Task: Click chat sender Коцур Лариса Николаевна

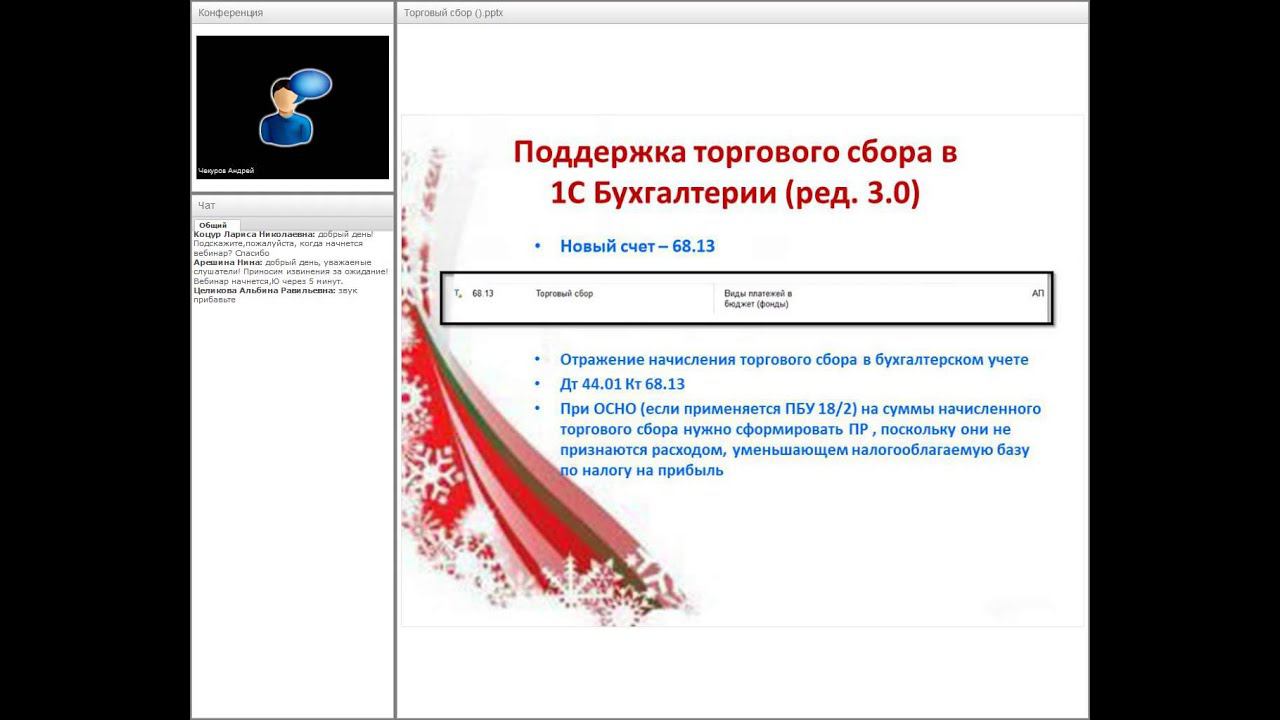Action: pyautogui.click(x=255, y=234)
